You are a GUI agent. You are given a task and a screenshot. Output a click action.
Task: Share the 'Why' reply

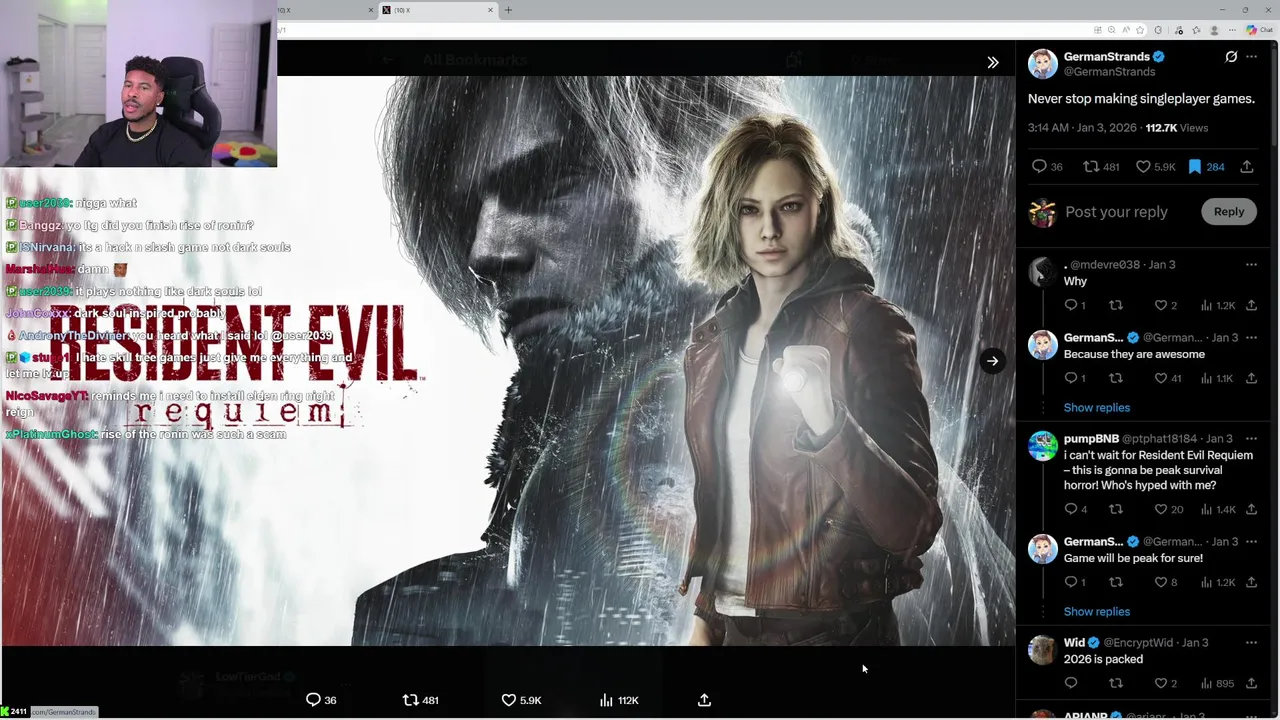(x=1252, y=305)
